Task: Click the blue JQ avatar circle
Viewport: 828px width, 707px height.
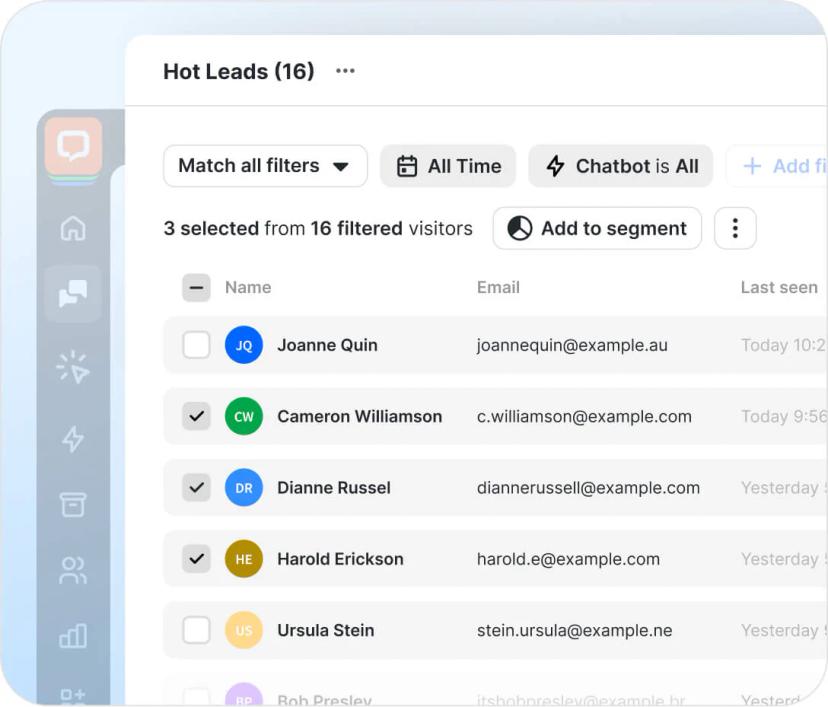Action: 244,345
